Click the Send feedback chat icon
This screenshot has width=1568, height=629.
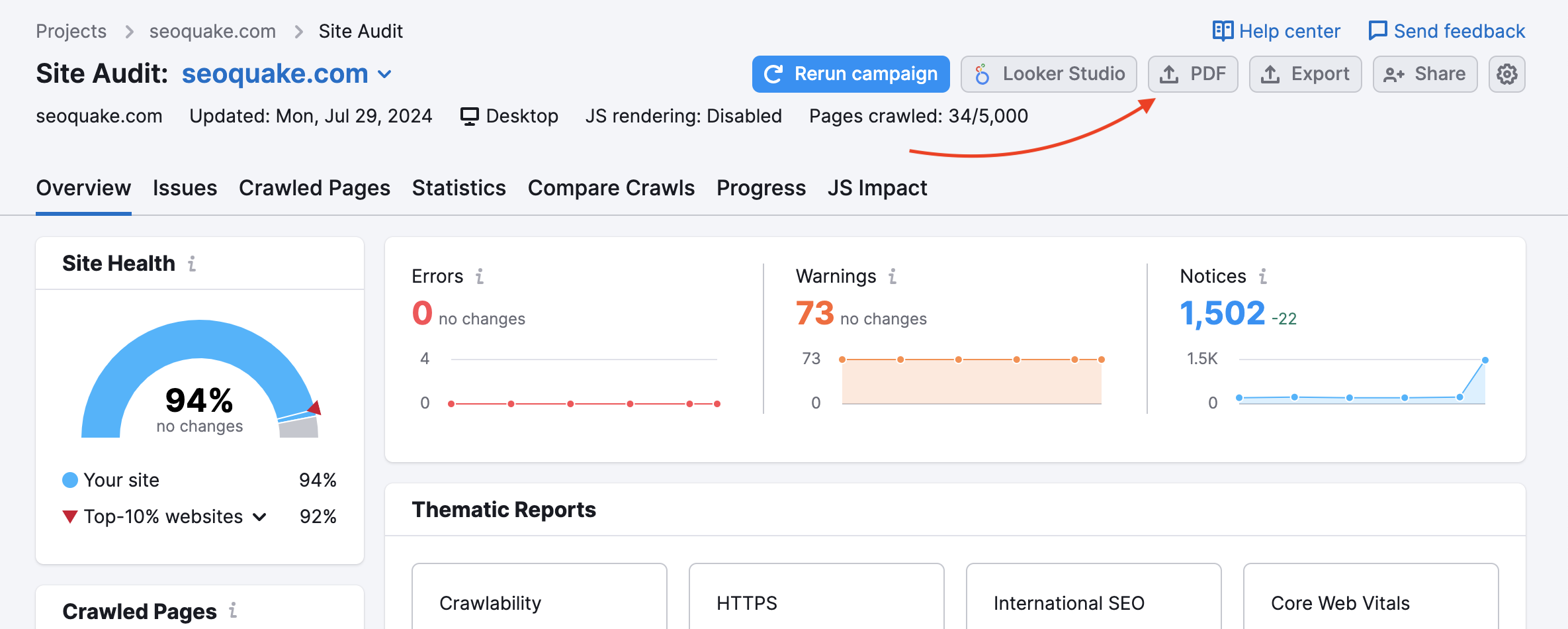click(x=1377, y=30)
